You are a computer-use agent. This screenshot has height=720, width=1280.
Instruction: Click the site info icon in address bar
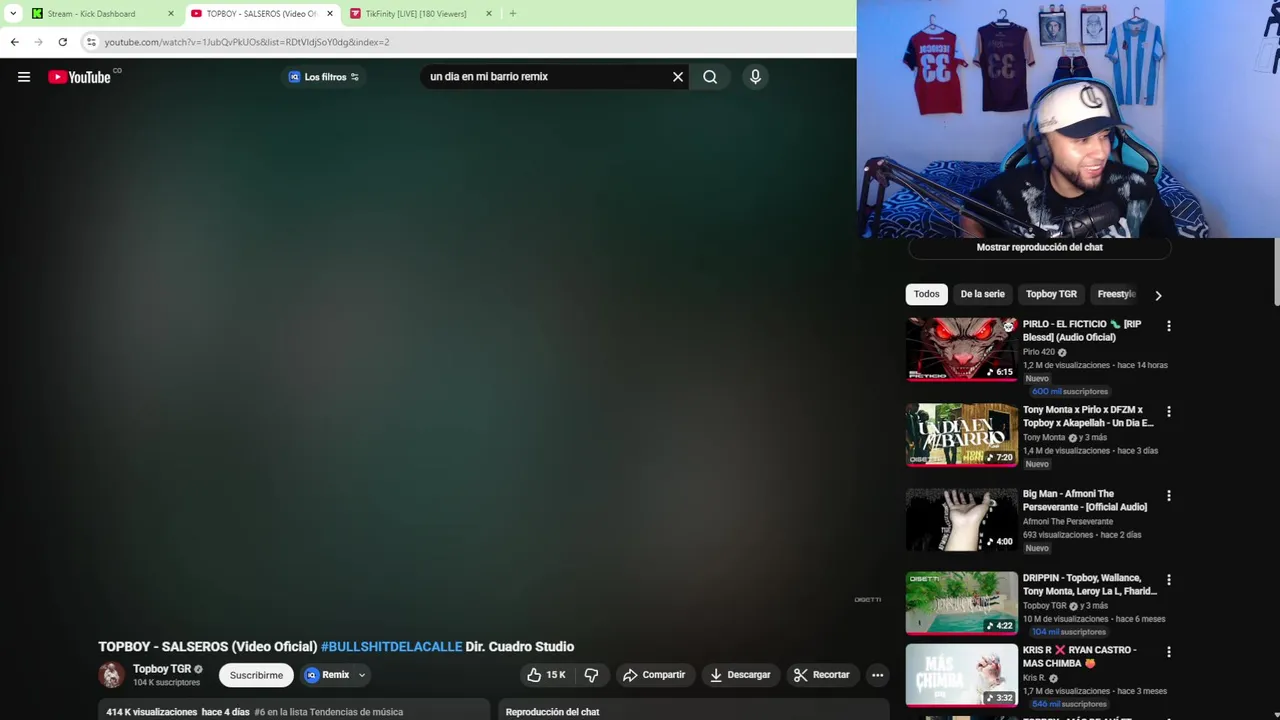tap(91, 42)
